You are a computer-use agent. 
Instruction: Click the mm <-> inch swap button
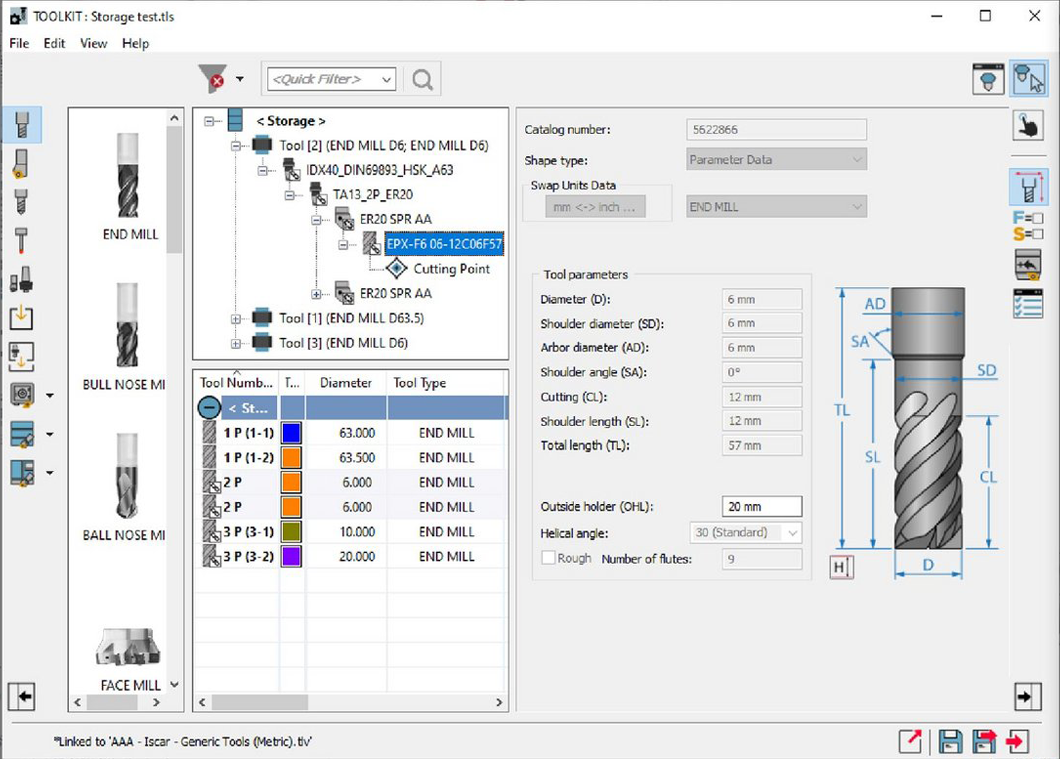[x=595, y=207]
